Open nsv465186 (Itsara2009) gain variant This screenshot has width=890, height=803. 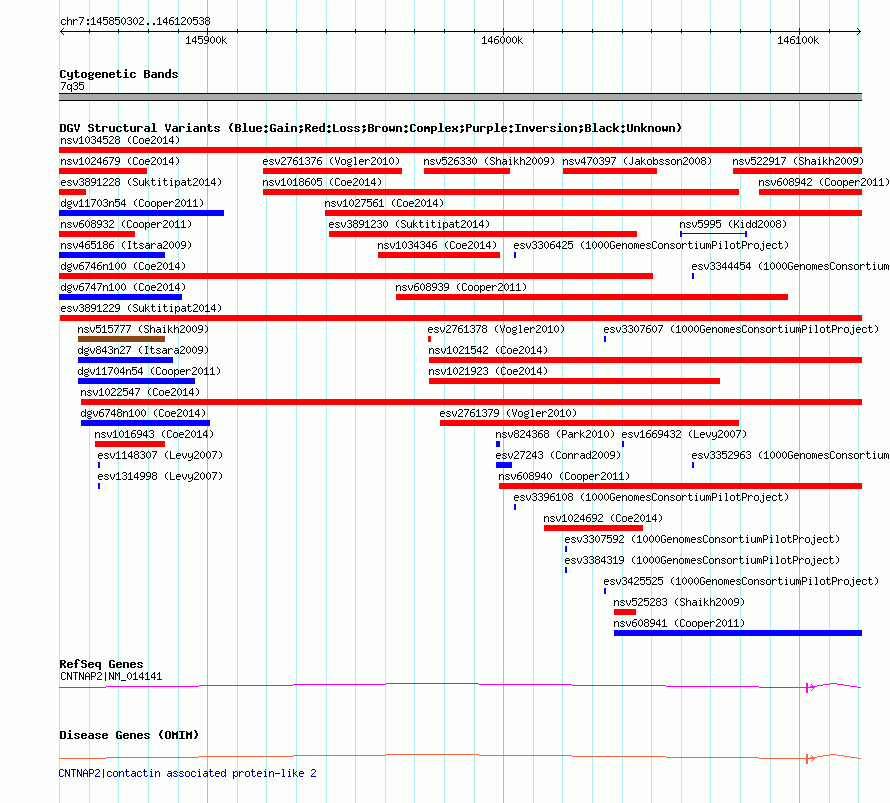click(126, 245)
